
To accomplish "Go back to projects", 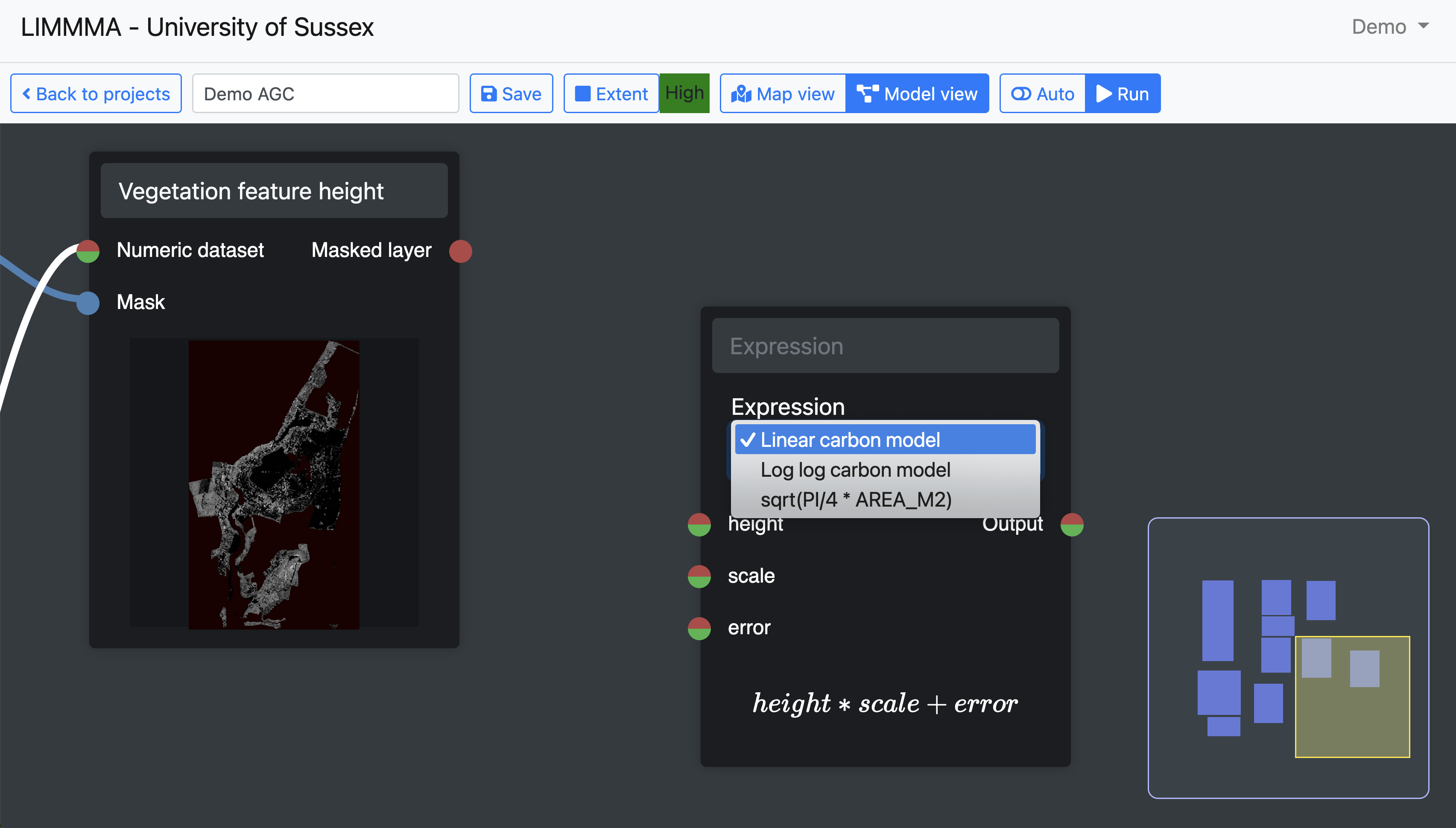I will point(96,94).
